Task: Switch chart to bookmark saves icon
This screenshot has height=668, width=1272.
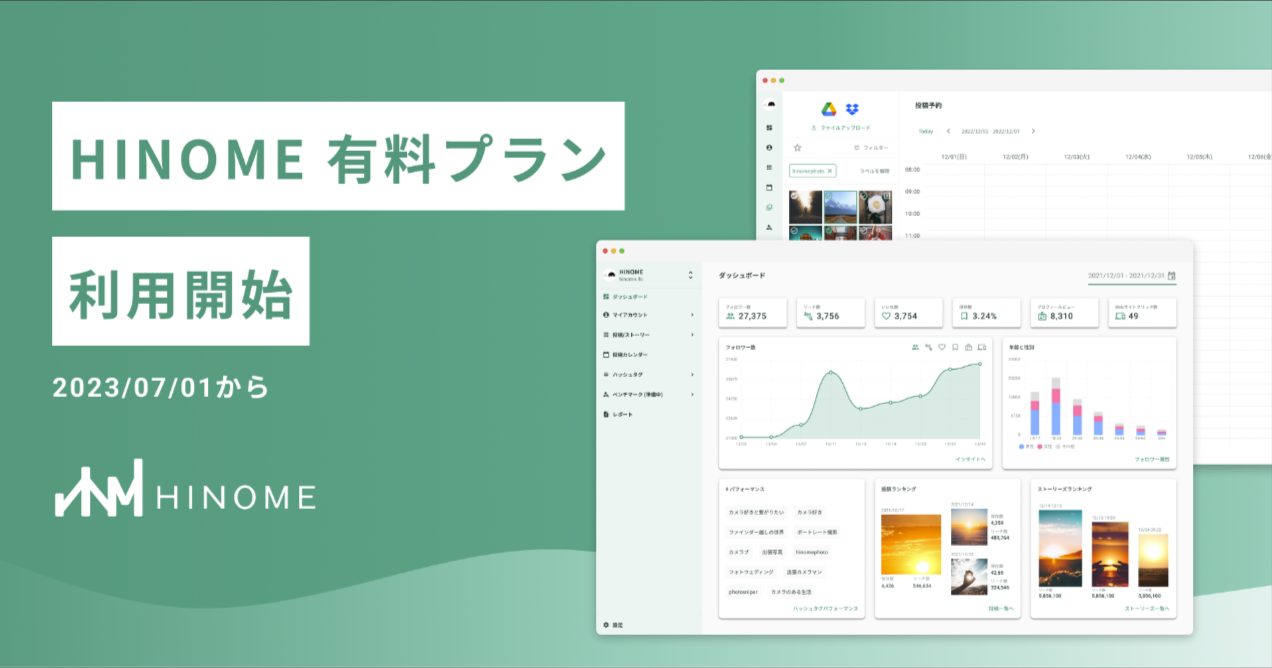Action: coord(955,347)
